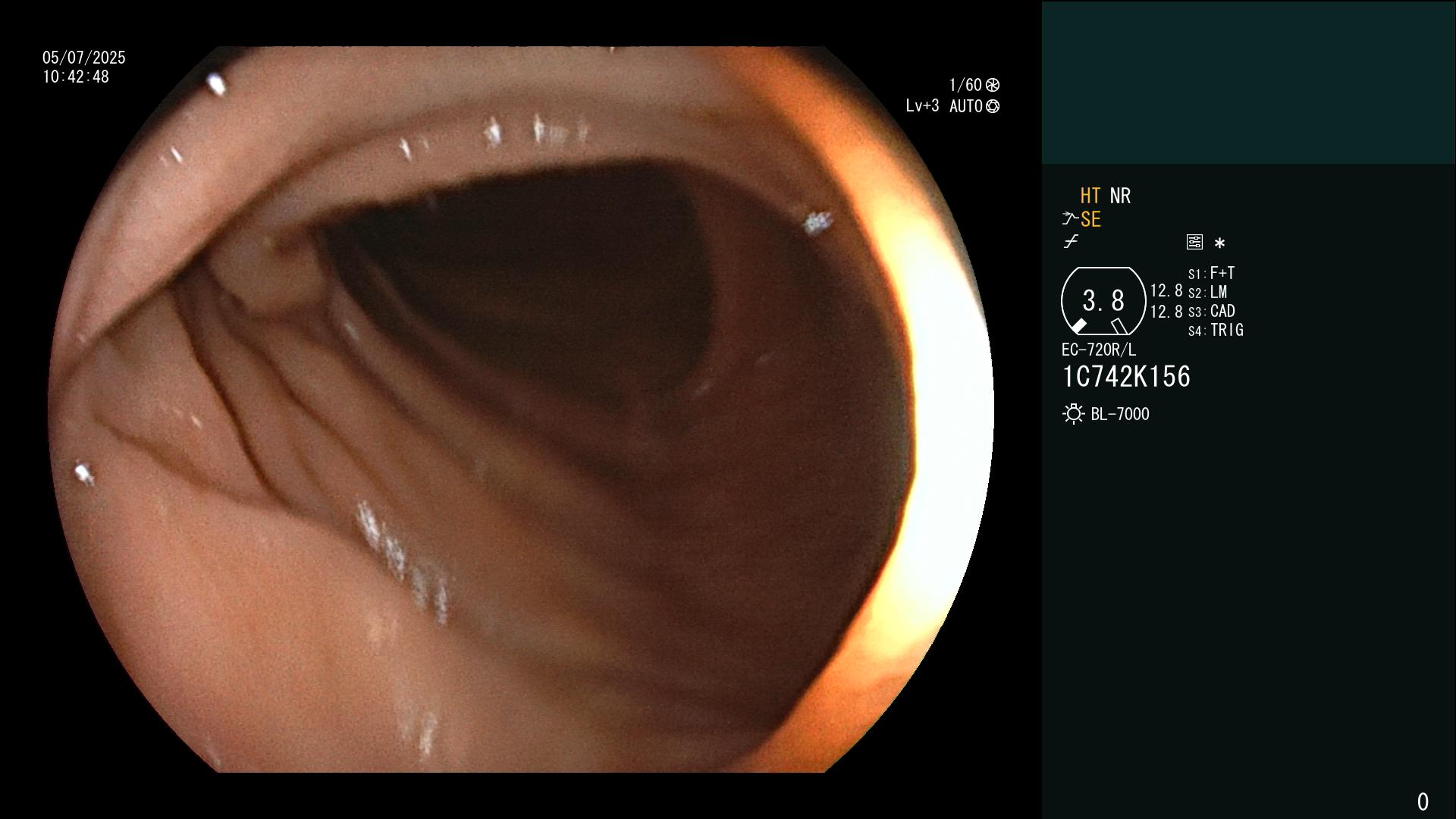Click the S3: CAD switch assignment
Viewport: 1456px width, 819px height.
(x=1211, y=311)
